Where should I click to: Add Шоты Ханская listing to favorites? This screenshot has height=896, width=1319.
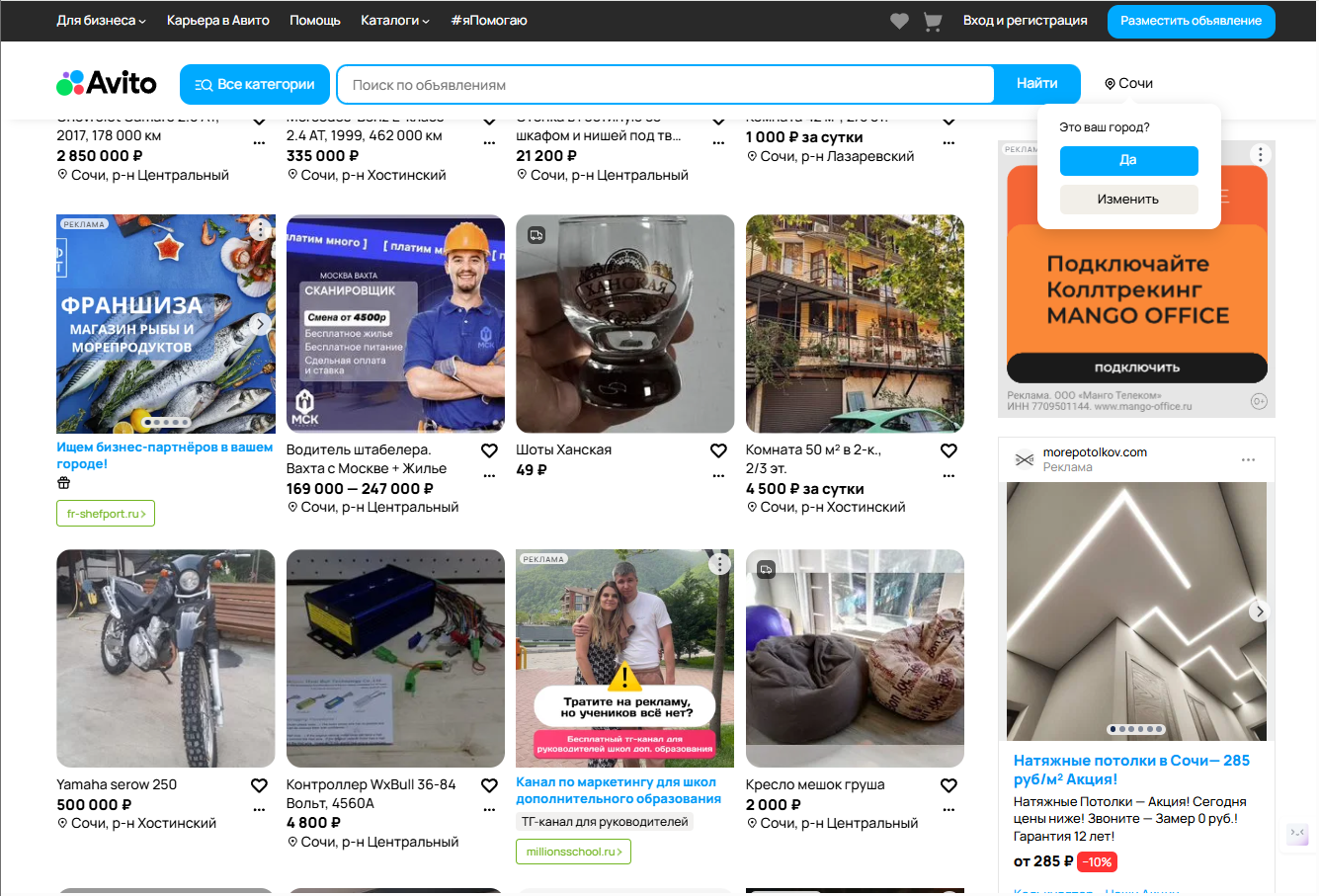click(719, 450)
